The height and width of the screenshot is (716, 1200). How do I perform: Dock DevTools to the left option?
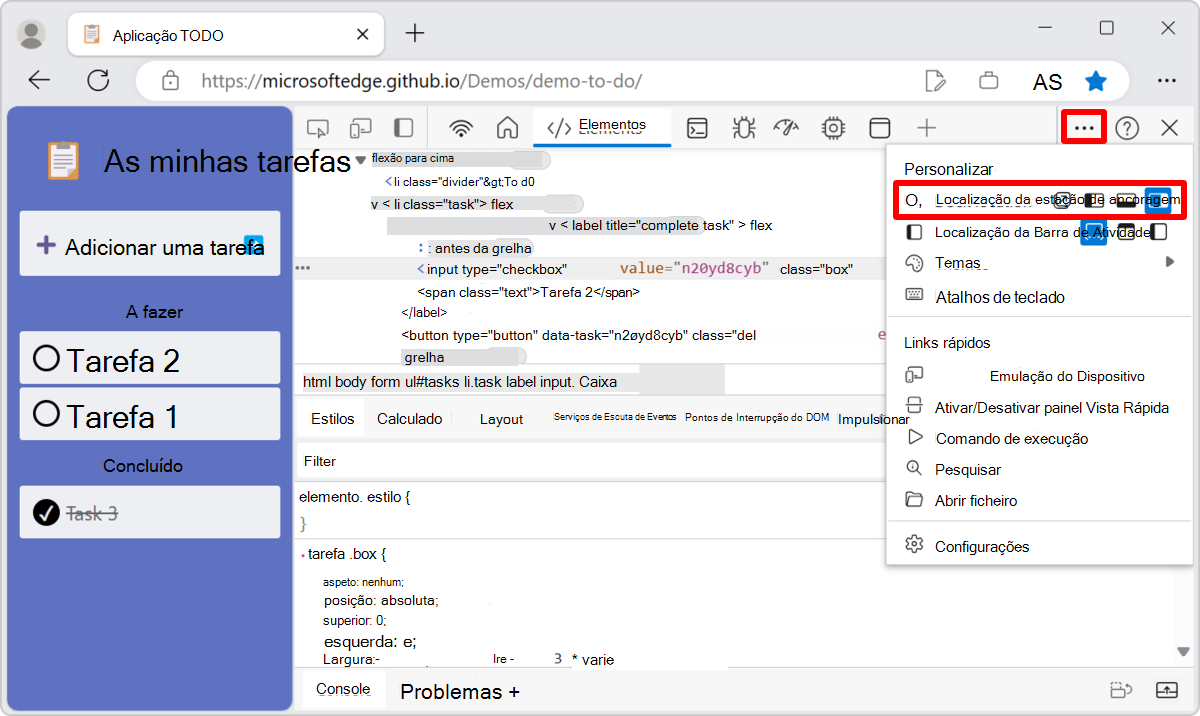pos(1094,200)
